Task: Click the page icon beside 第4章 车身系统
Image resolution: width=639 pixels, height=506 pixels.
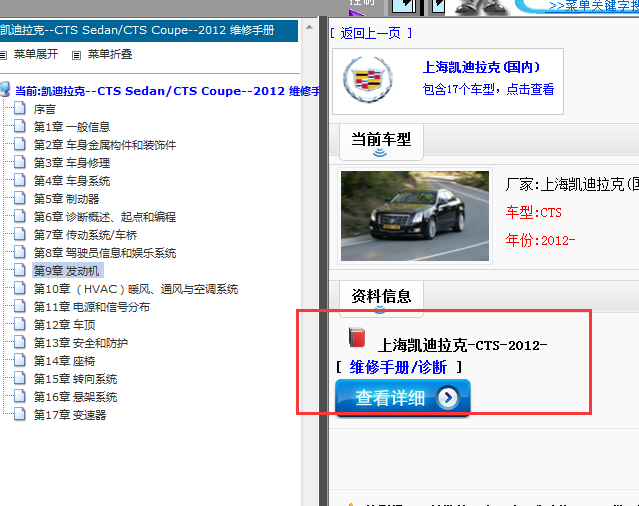Action: click(x=20, y=180)
